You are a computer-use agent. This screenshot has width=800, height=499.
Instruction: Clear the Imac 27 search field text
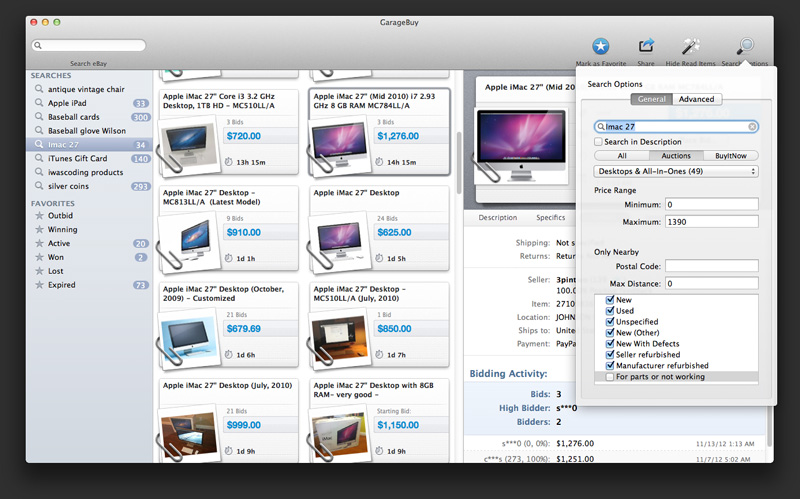[752, 127]
